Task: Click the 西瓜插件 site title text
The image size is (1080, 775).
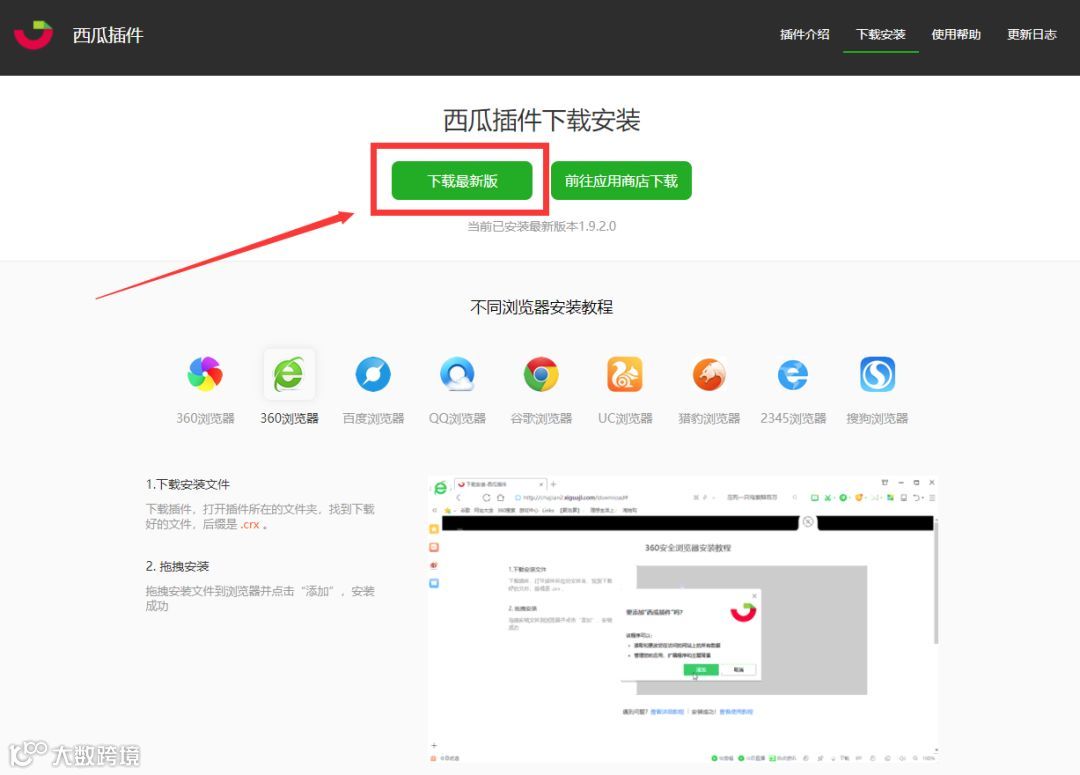Action: [108, 35]
